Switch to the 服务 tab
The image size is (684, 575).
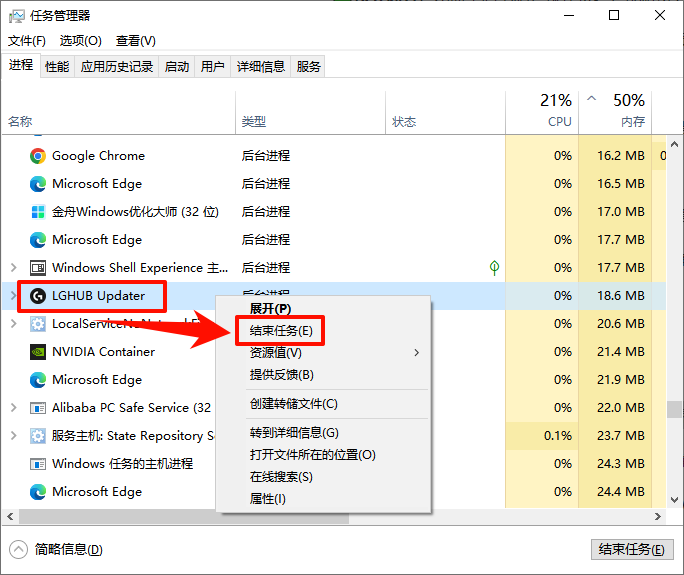(308, 67)
